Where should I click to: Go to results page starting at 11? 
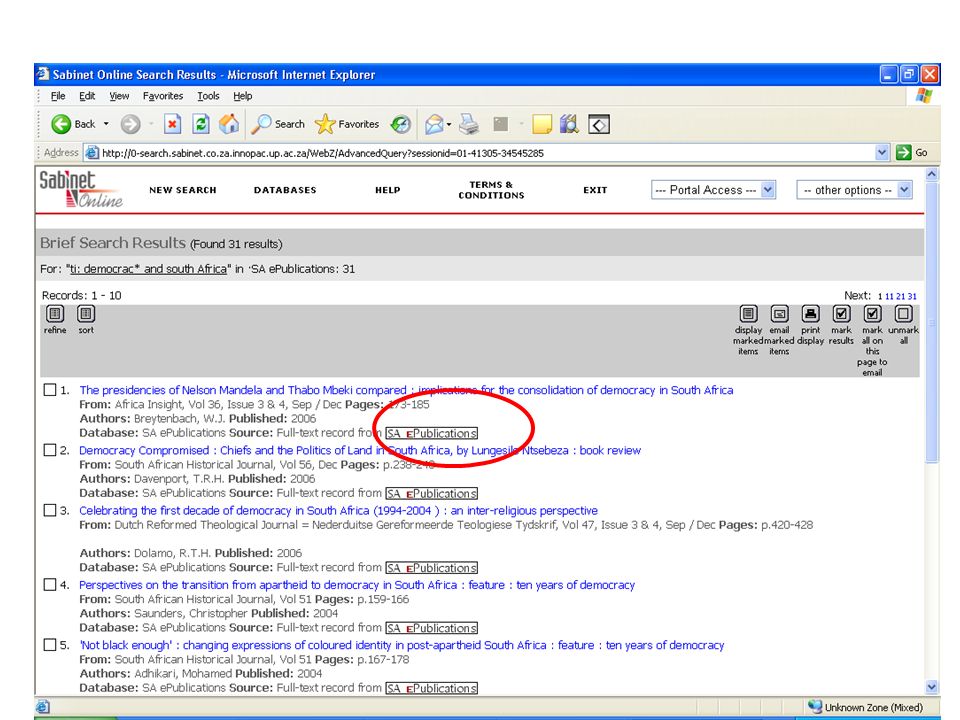889,296
